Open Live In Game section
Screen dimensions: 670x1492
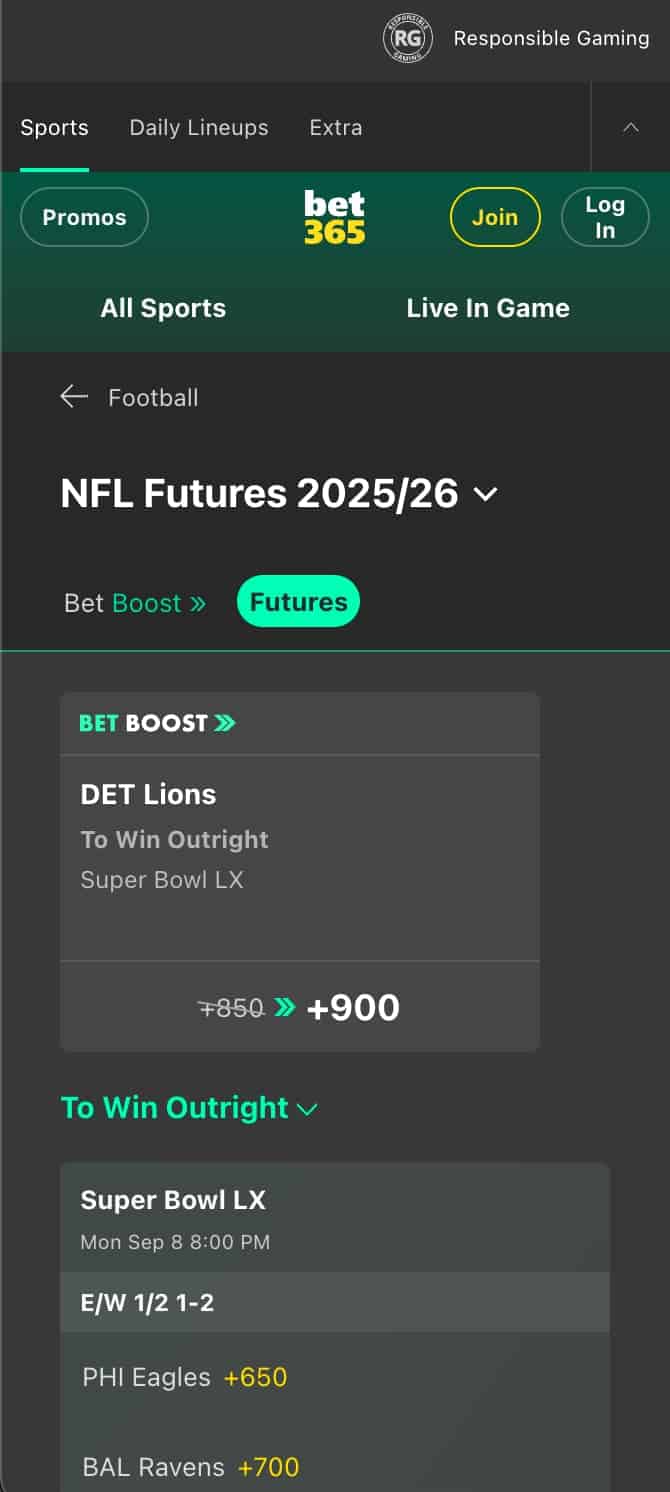pos(488,308)
